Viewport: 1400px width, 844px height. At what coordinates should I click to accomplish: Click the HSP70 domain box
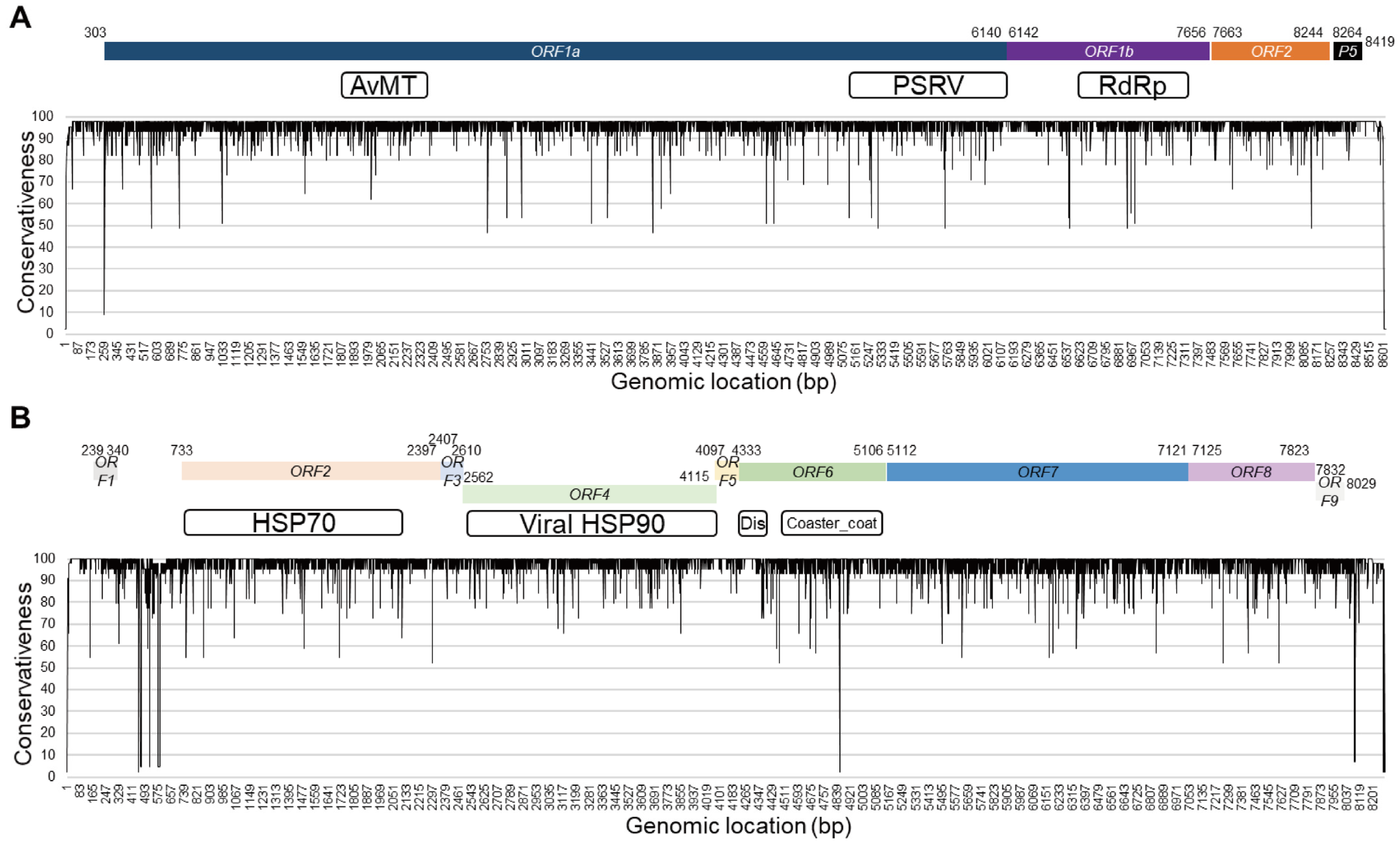(x=293, y=522)
